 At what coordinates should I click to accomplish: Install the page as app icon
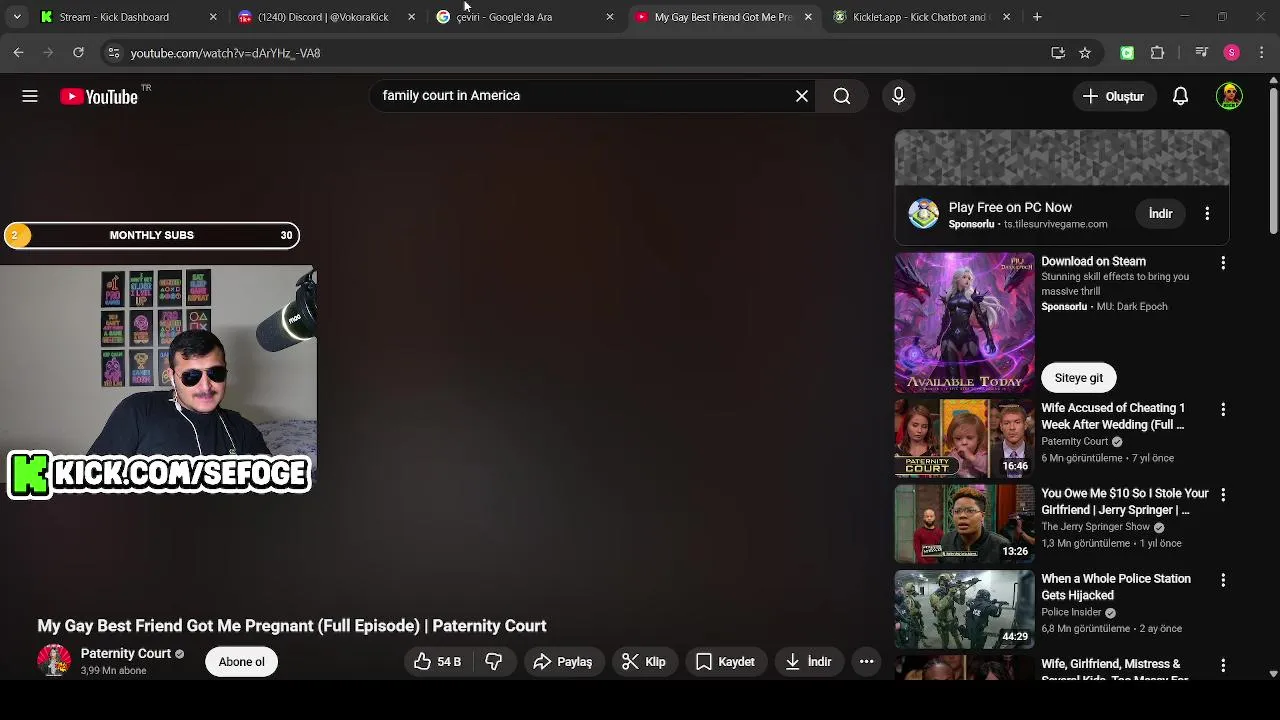tap(1058, 53)
